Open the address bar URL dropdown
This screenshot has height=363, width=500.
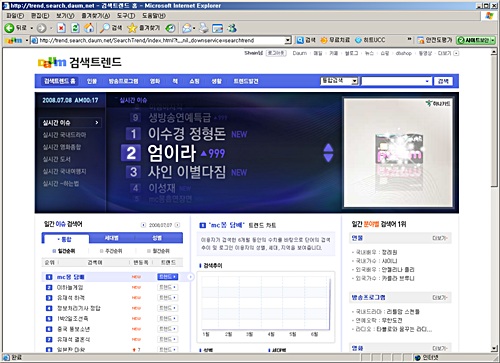288,41
